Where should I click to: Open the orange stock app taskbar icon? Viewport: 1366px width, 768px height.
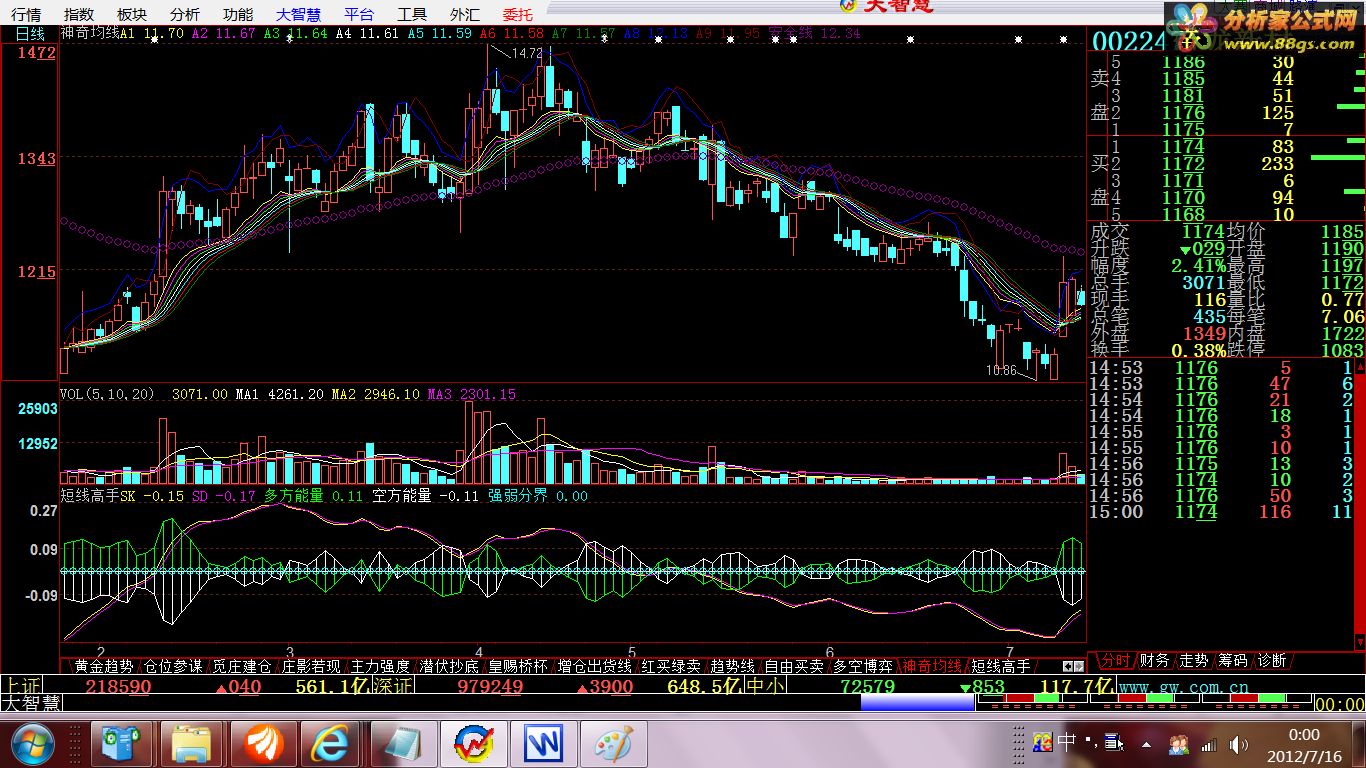[x=266, y=744]
